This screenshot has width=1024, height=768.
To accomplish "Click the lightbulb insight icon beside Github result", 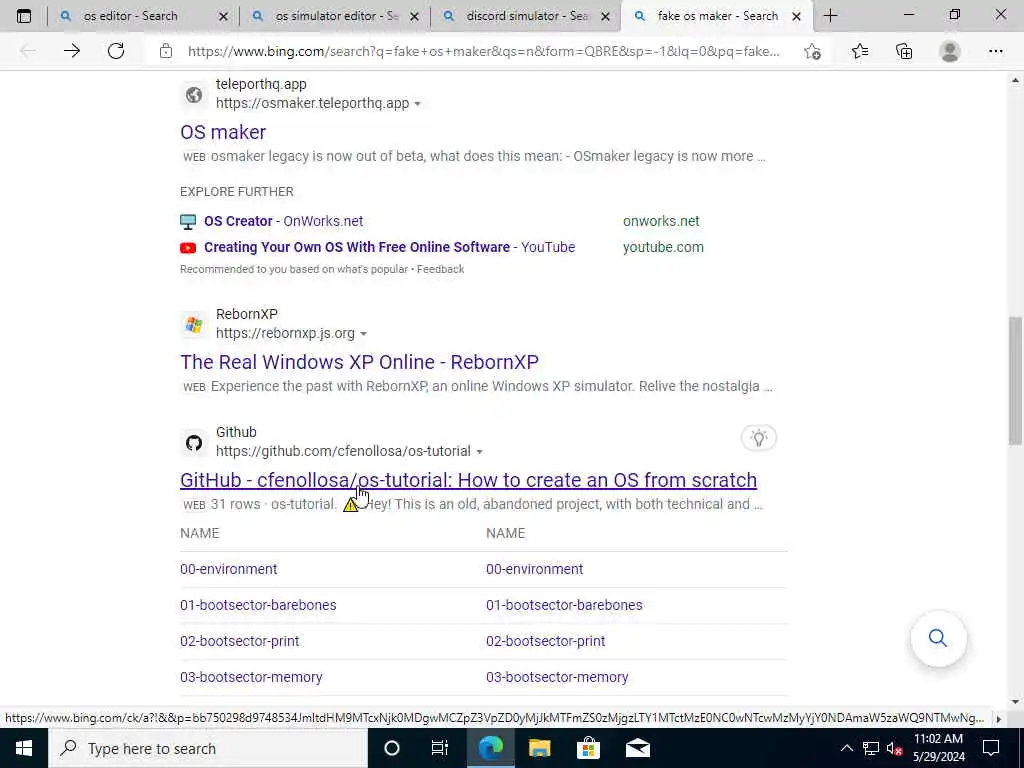I will pyautogui.click(x=759, y=438).
